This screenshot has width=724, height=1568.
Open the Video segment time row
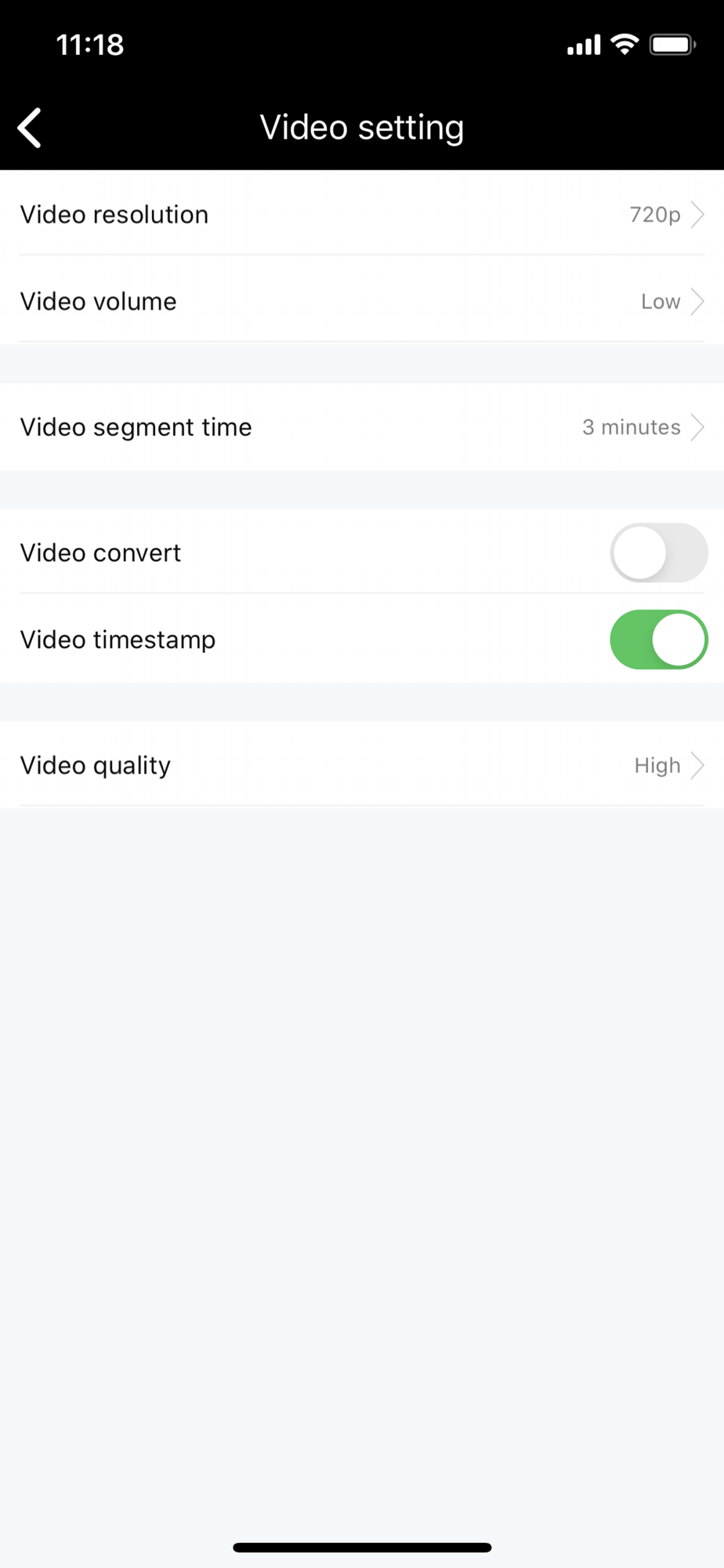click(362, 427)
